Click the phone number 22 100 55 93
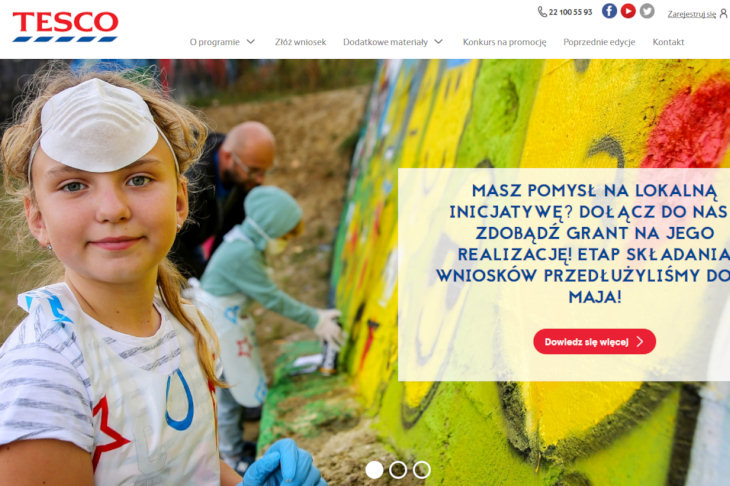 [570, 12]
